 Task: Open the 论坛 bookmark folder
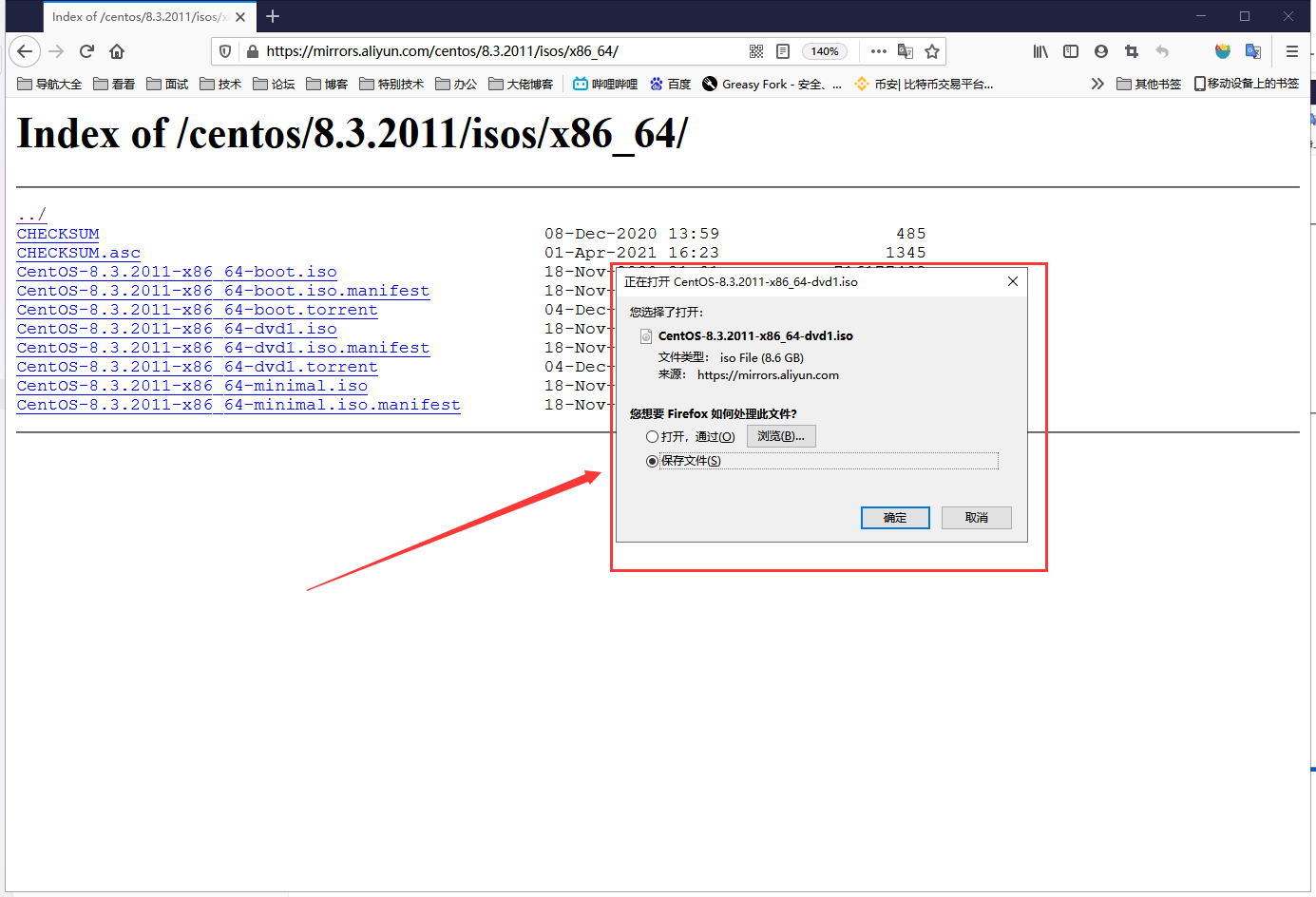click(274, 84)
